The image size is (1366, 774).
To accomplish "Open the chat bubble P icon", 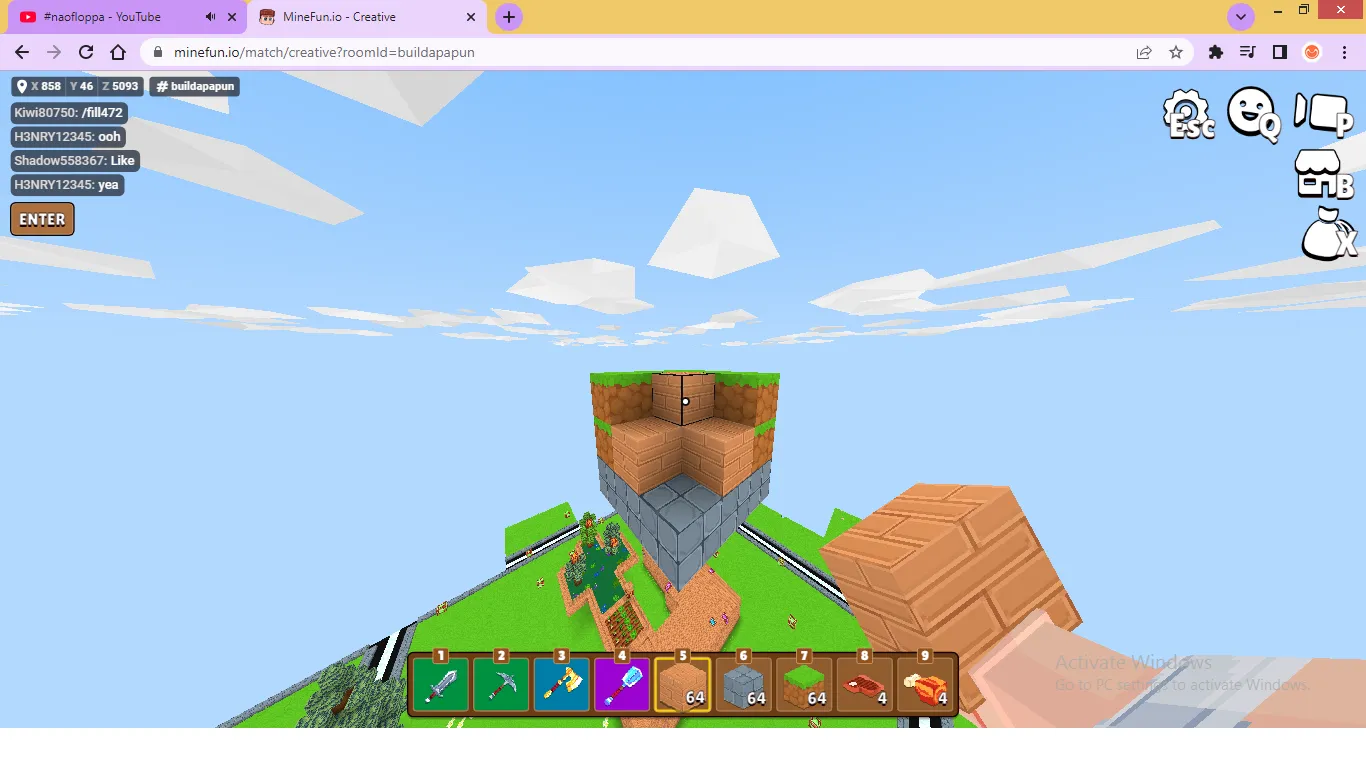I will click(x=1323, y=114).
